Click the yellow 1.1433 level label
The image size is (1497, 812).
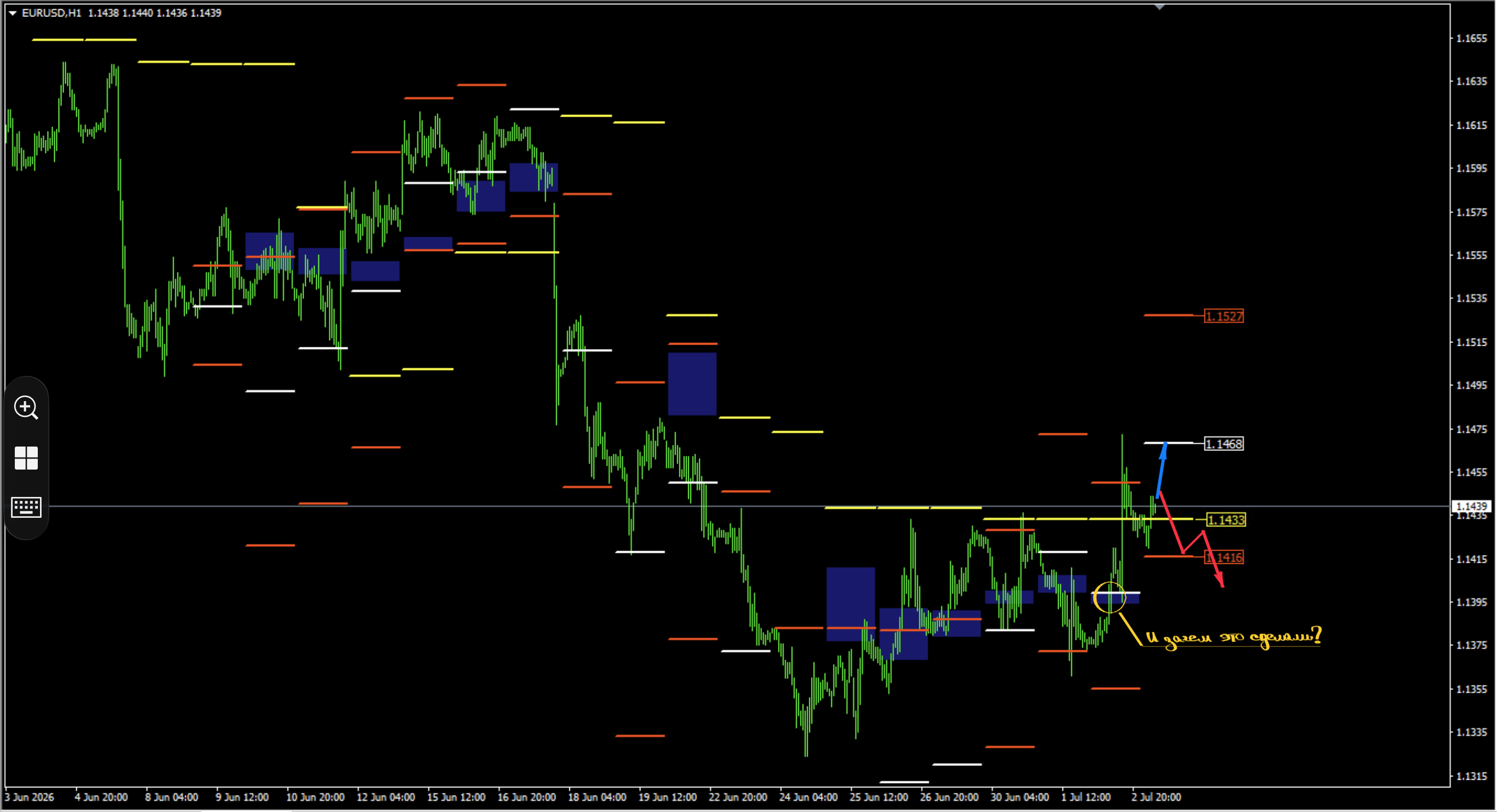coord(1226,519)
